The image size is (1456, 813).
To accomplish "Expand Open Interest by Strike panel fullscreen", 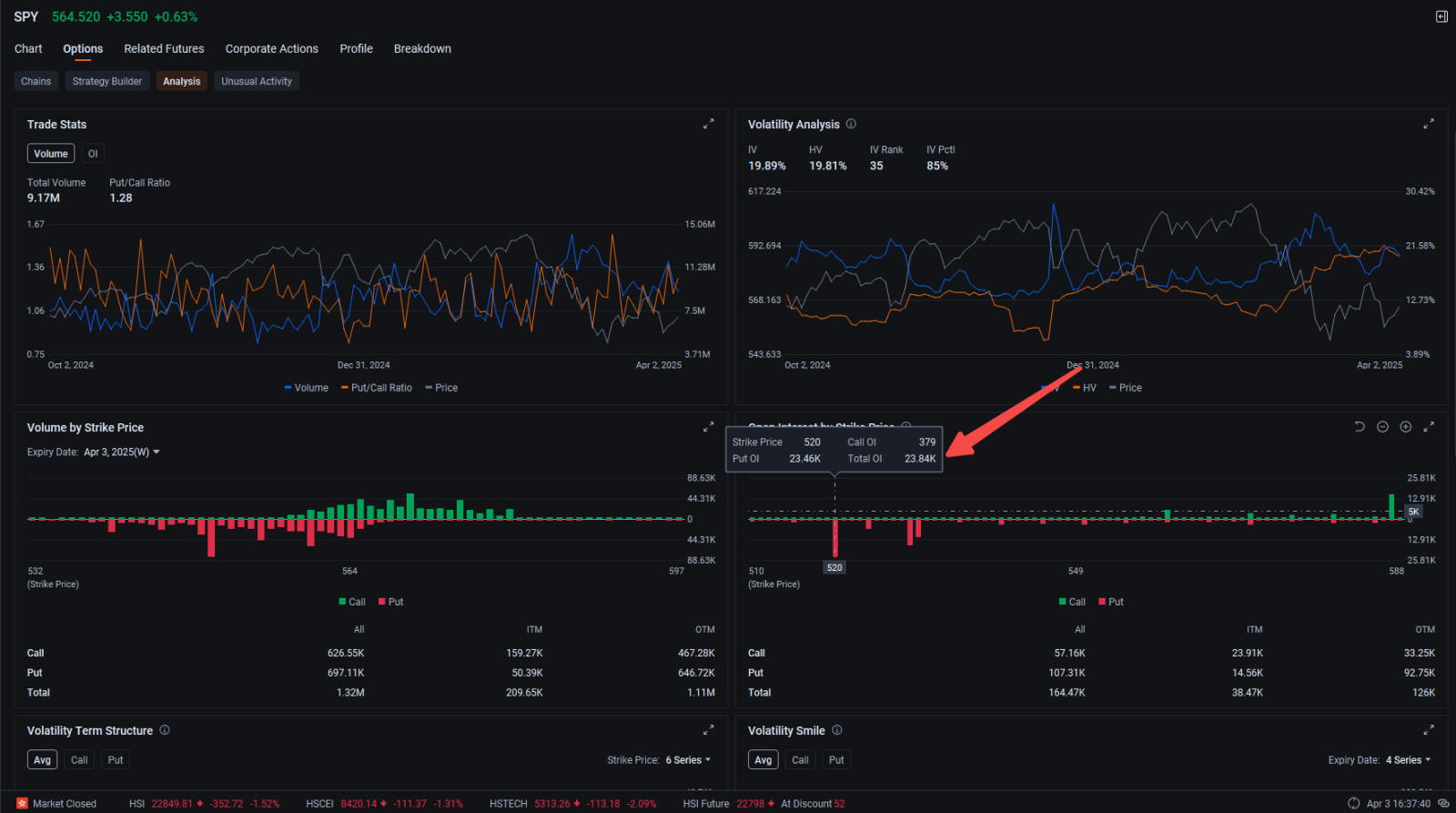I will 1429,427.
